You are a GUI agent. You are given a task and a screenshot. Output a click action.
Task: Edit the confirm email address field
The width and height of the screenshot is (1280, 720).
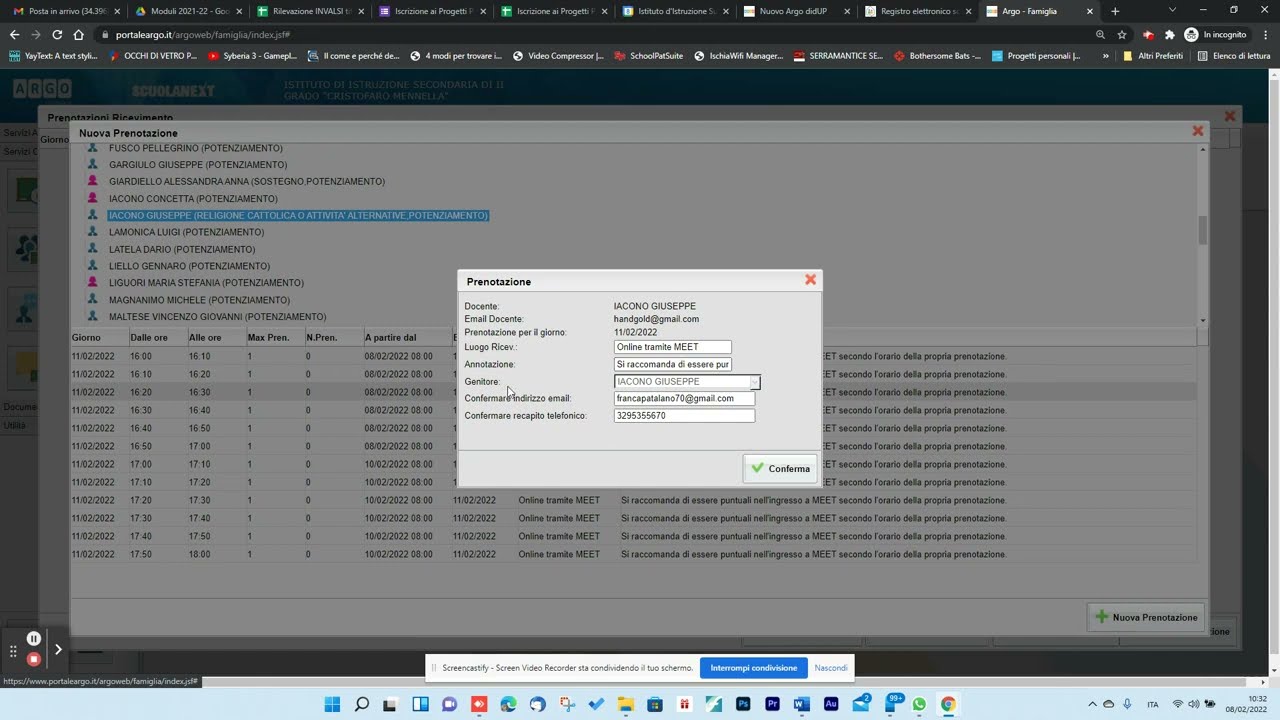(x=684, y=398)
